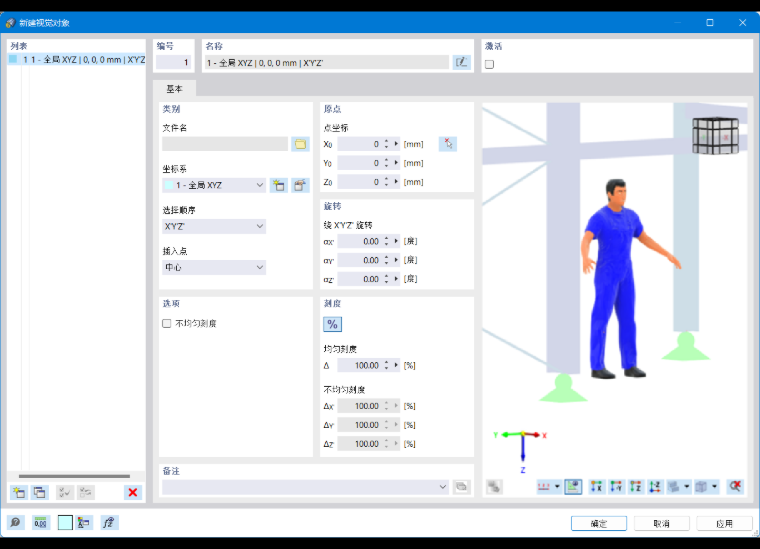This screenshot has width=760, height=549.
Task: Click the 文件名 path field
Action: click(x=225, y=144)
